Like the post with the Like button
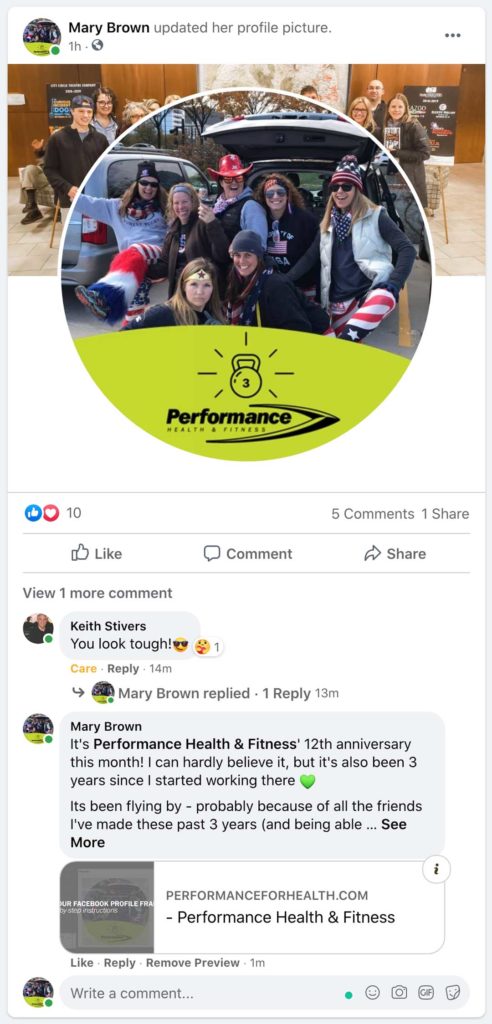 click(97, 554)
